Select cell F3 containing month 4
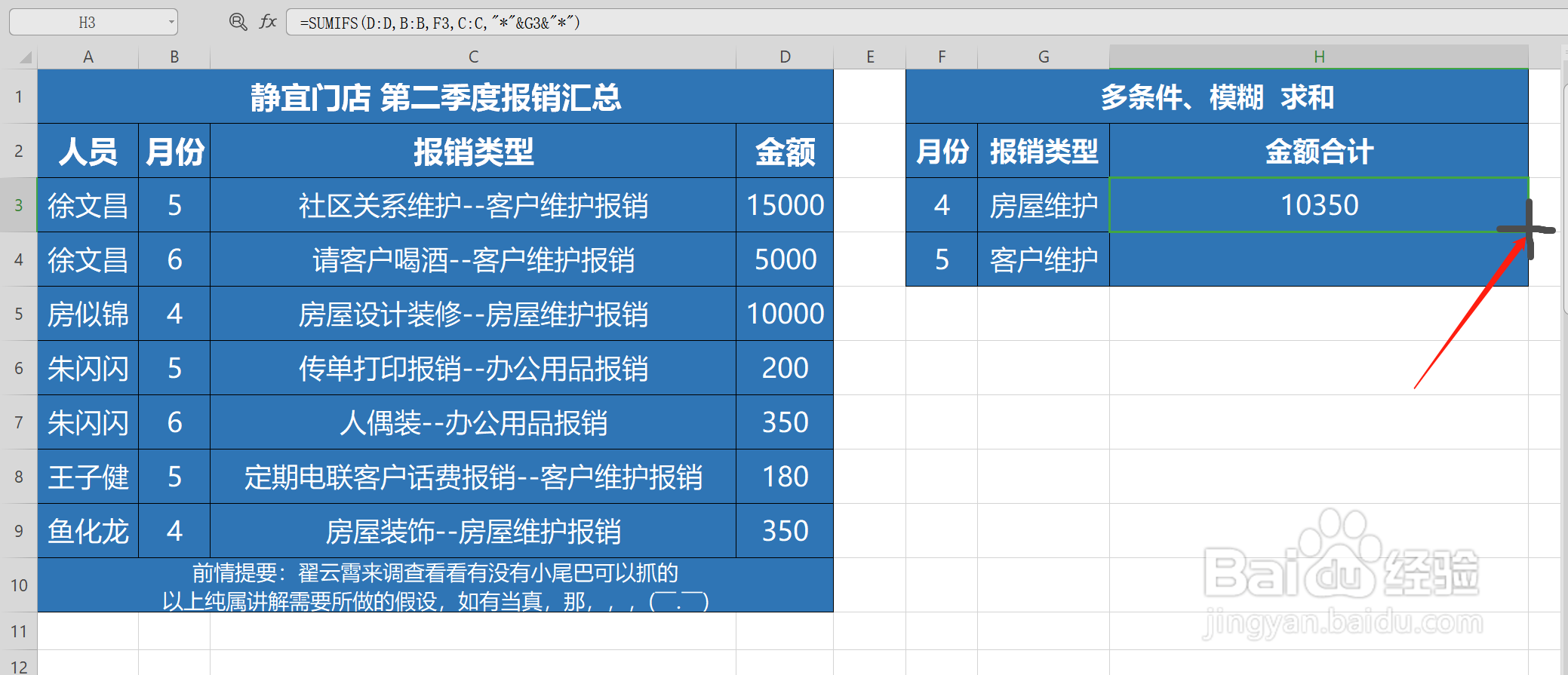 (x=942, y=205)
